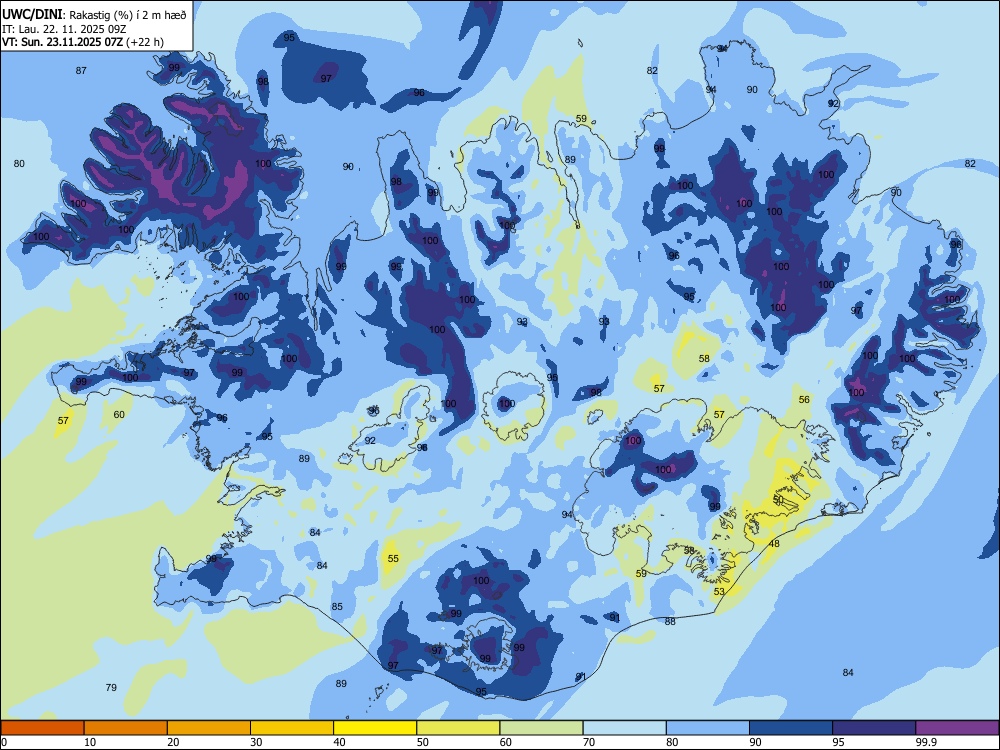Click the legend swatch between 90 and 95
Image resolution: width=1000 pixels, height=750 pixels.
[791, 728]
